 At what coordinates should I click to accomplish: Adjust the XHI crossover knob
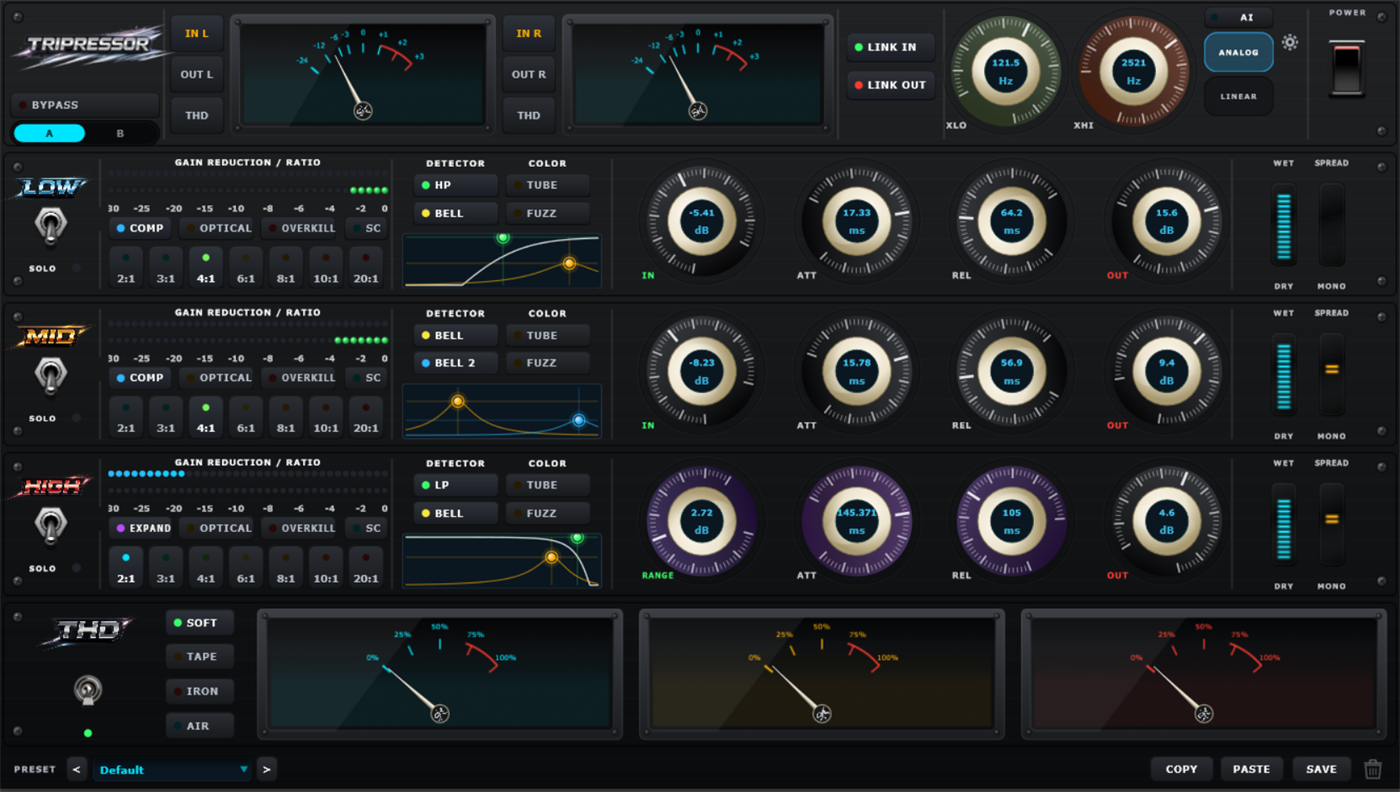pyautogui.click(x=1132, y=70)
